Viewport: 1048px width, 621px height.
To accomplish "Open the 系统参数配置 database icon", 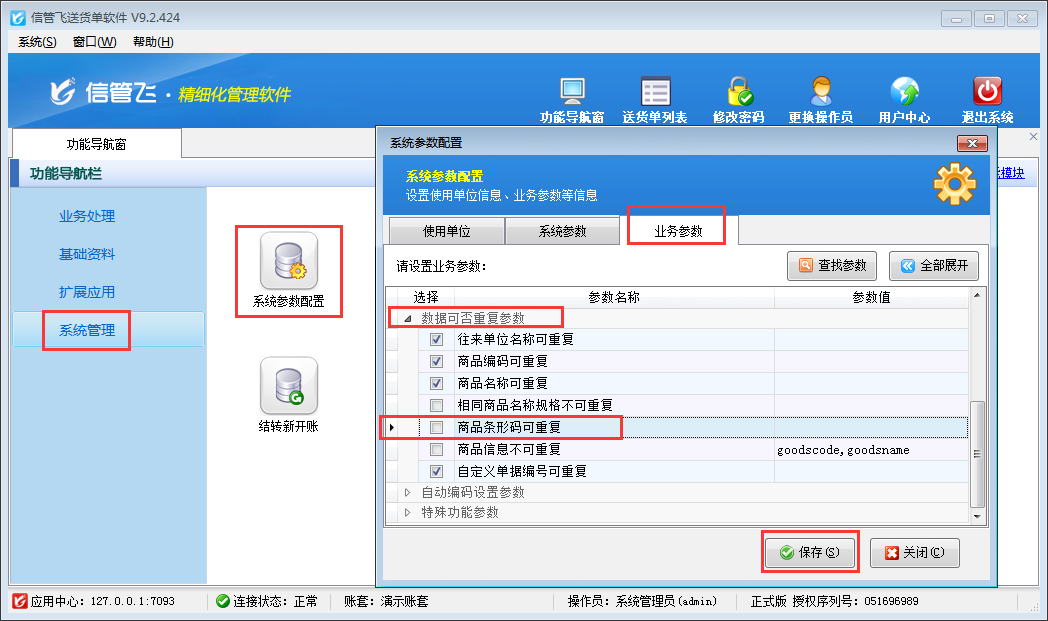I will point(289,261).
